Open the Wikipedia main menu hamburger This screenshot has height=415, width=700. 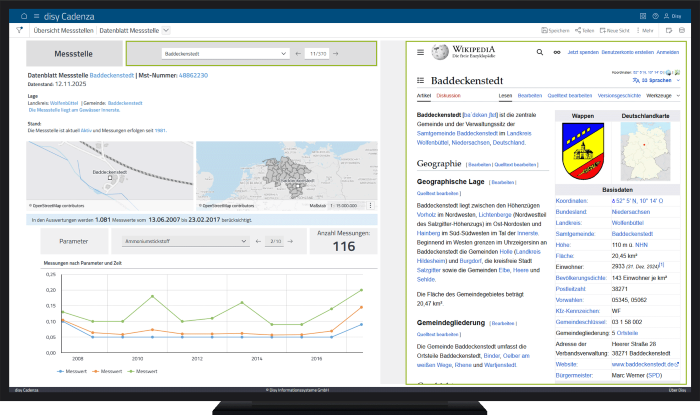coord(421,52)
